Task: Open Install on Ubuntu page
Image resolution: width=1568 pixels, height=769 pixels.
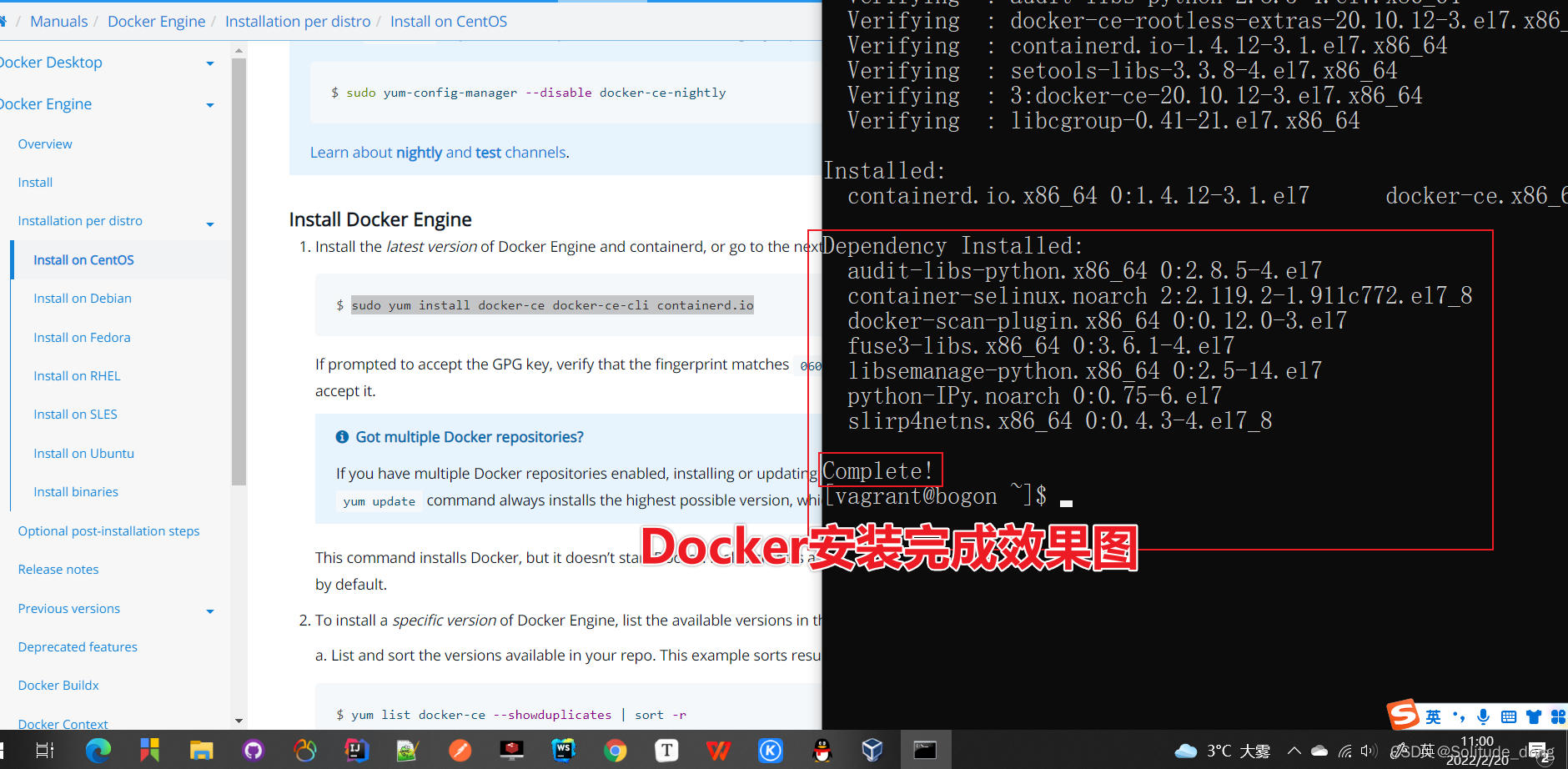Action: (x=83, y=453)
